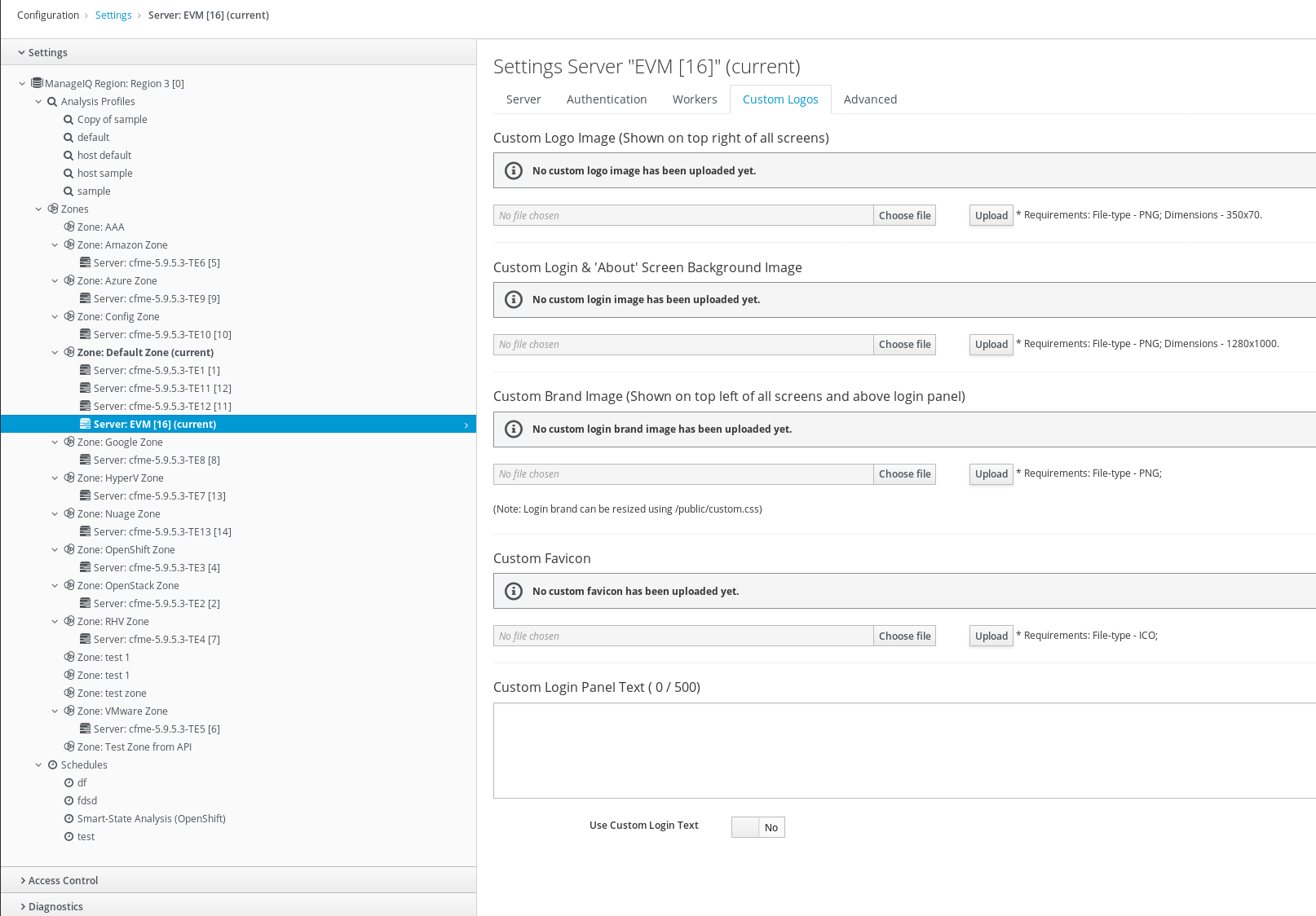The image size is (1316, 916).
Task: Collapse the Zones tree node
Action: (x=38, y=209)
